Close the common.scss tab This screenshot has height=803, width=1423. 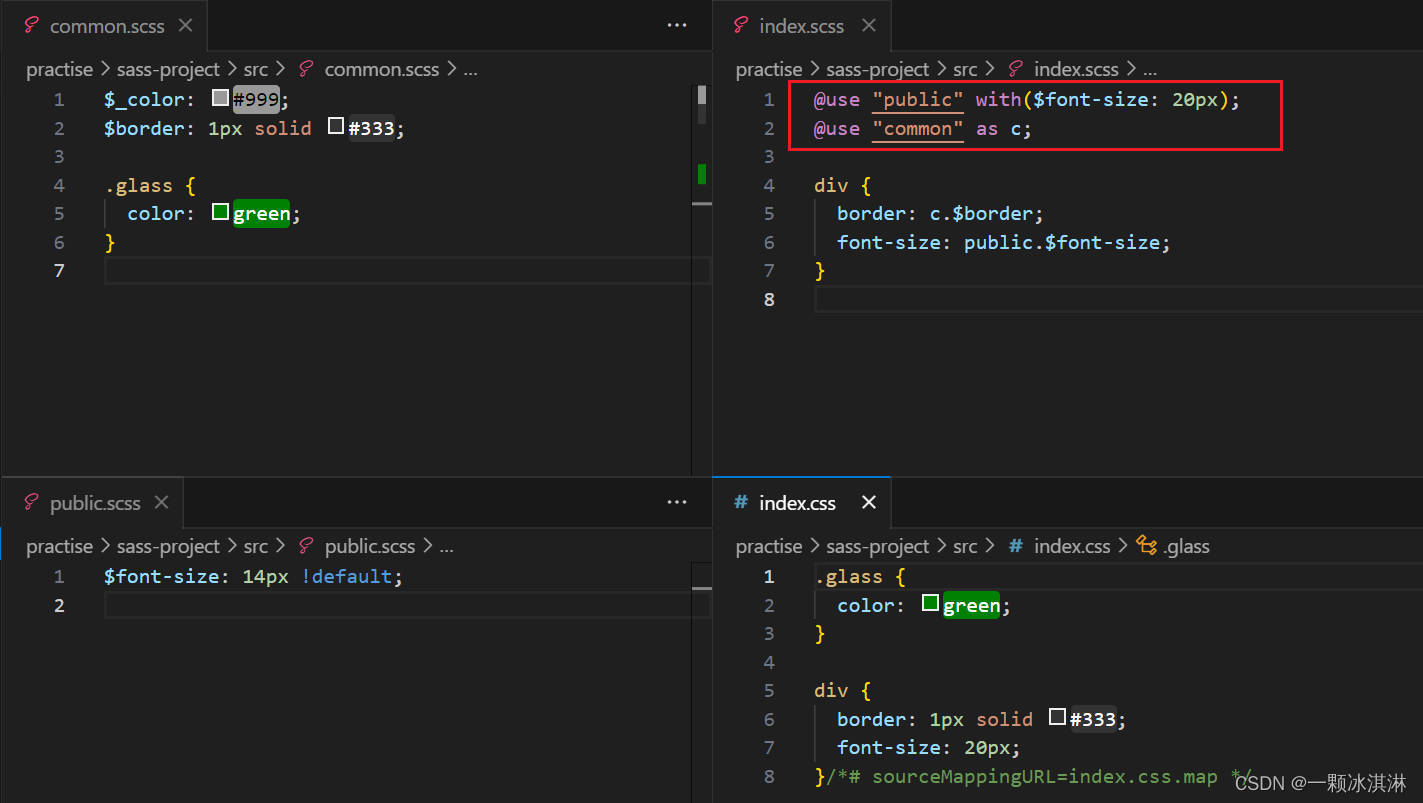pos(185,26)
